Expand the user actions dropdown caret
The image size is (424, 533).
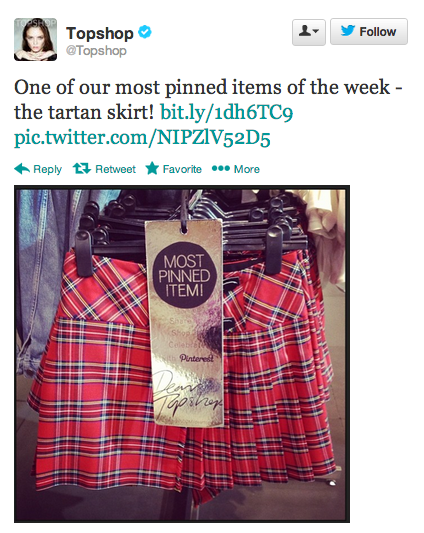coord(316,32)
